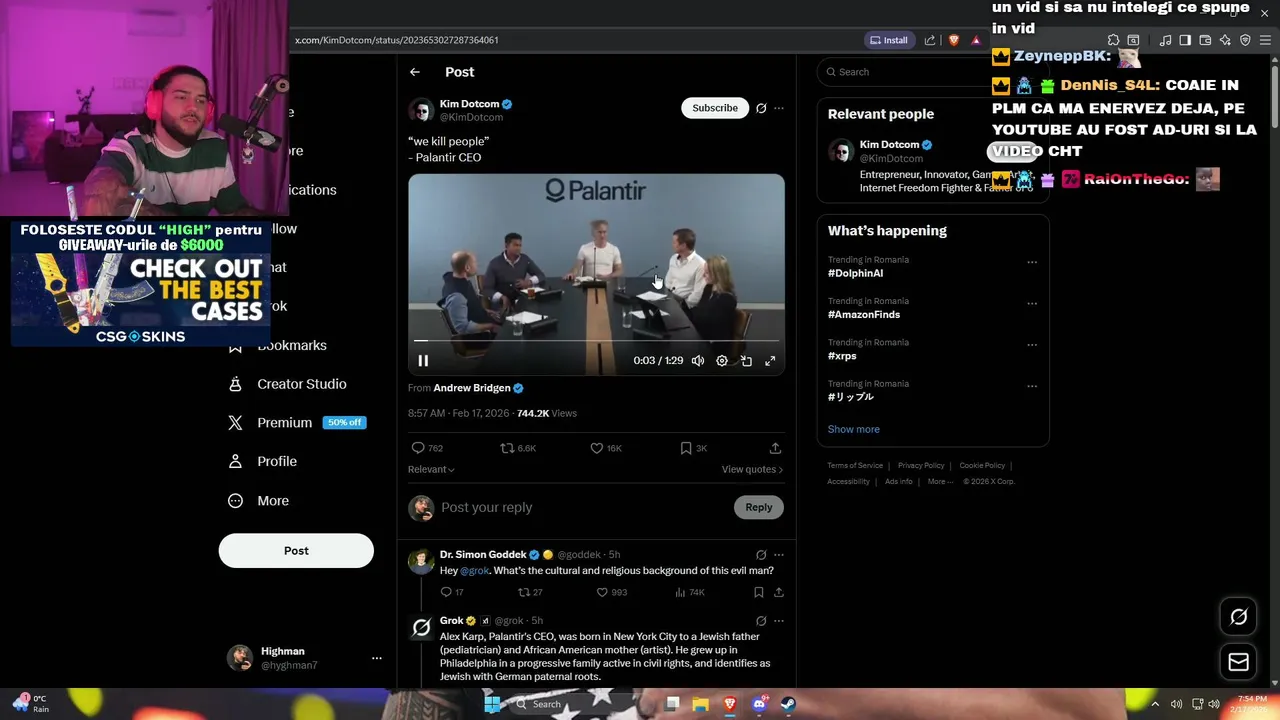Screen dimensions: 1280x720
Task: Expand the Relevant replies sort dropdown
Action: click(x=431, y=469)
